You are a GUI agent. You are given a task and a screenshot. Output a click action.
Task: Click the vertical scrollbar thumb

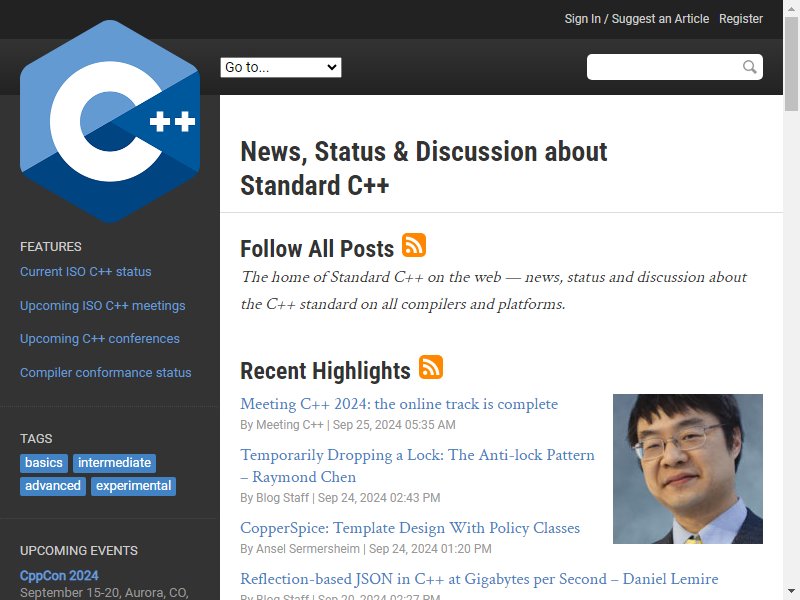pyautogui.click(x=791, y=64)
